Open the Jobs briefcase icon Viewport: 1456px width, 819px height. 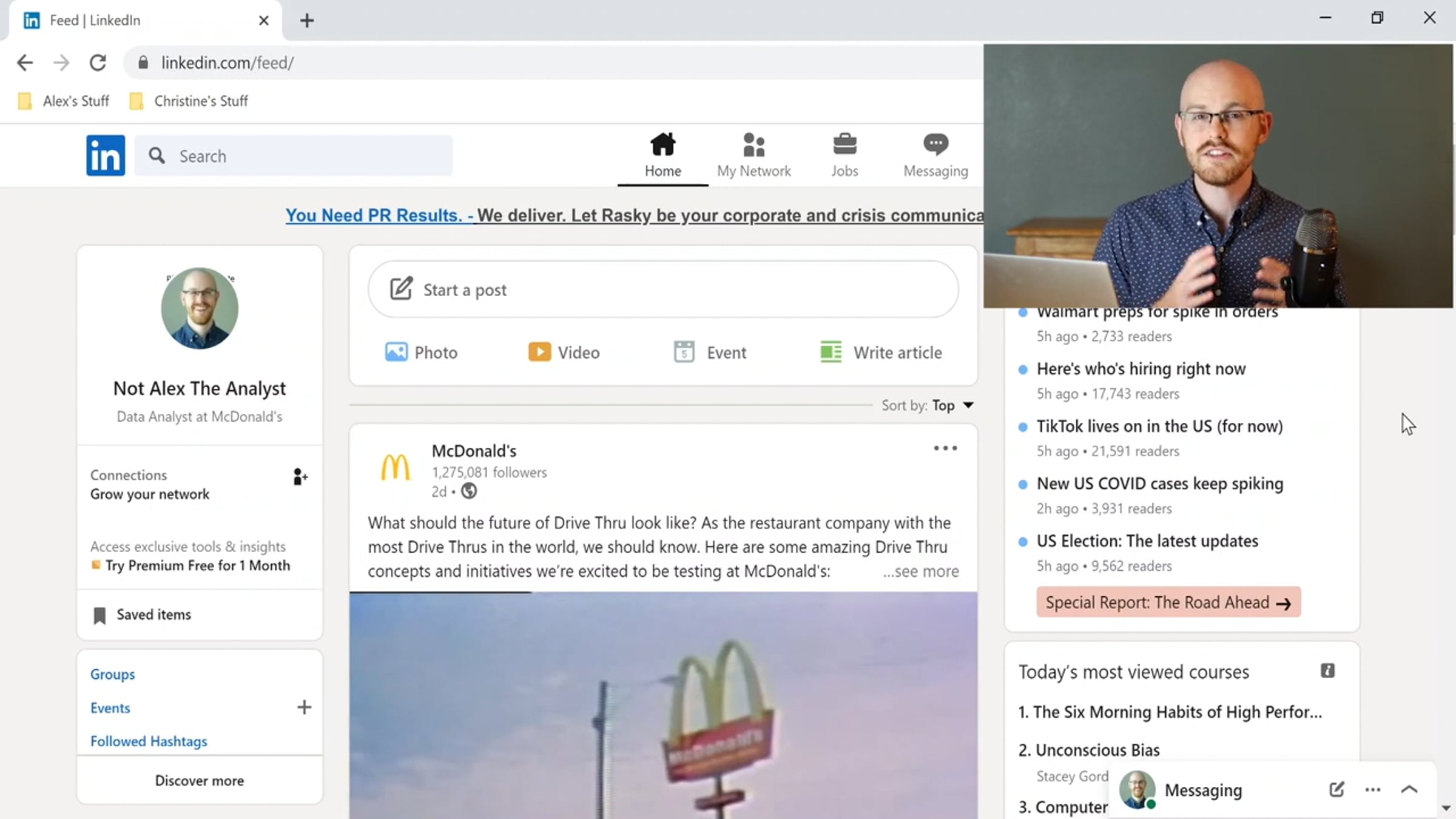pyautogui.click(x=844, y=144)
